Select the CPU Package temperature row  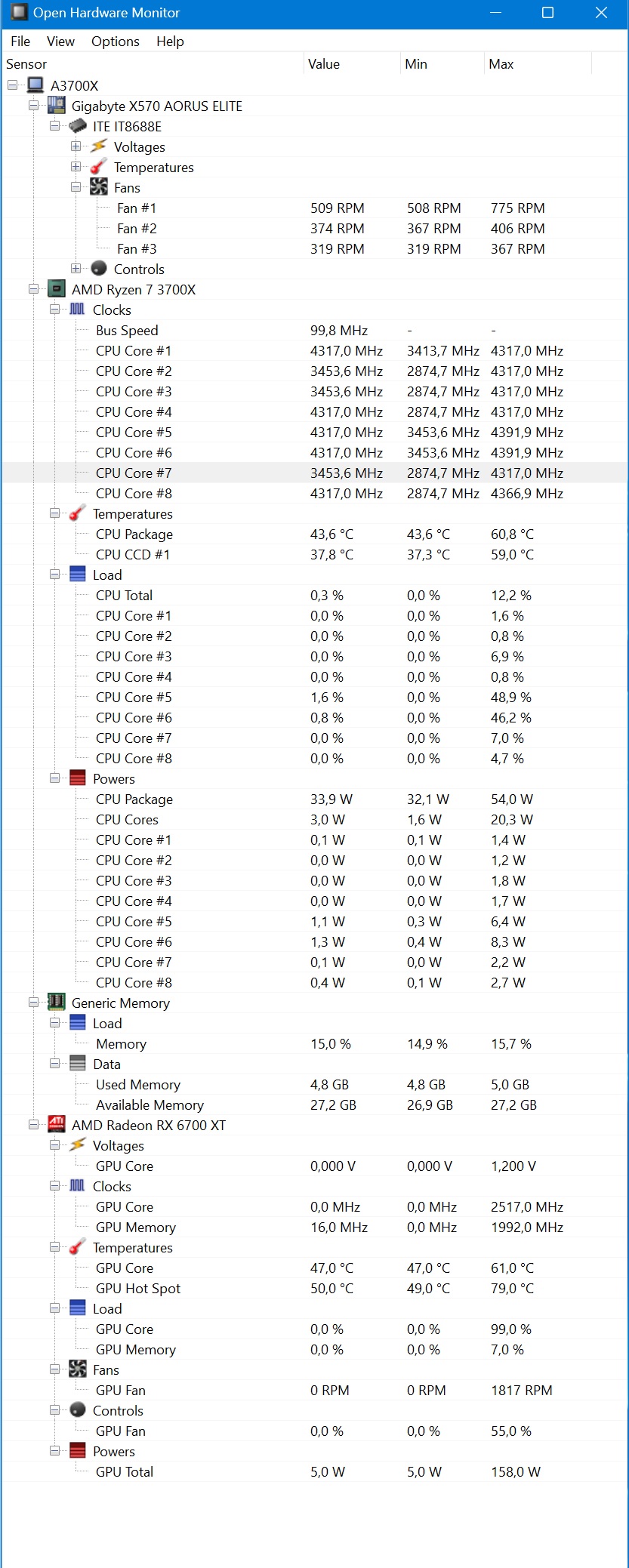(x=314, y=534)
